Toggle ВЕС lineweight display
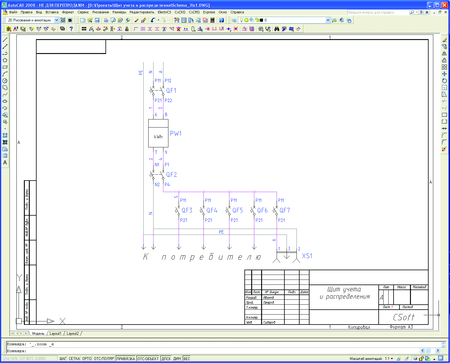The height and width of the screenshot is (363, 450). [187, 358]
